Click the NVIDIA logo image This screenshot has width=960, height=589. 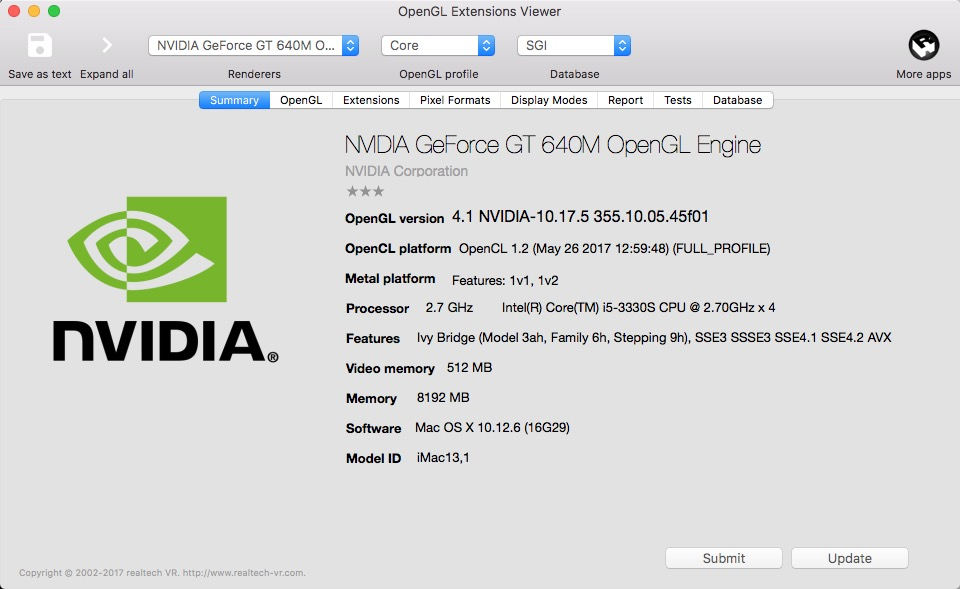(x=165, y=279)
